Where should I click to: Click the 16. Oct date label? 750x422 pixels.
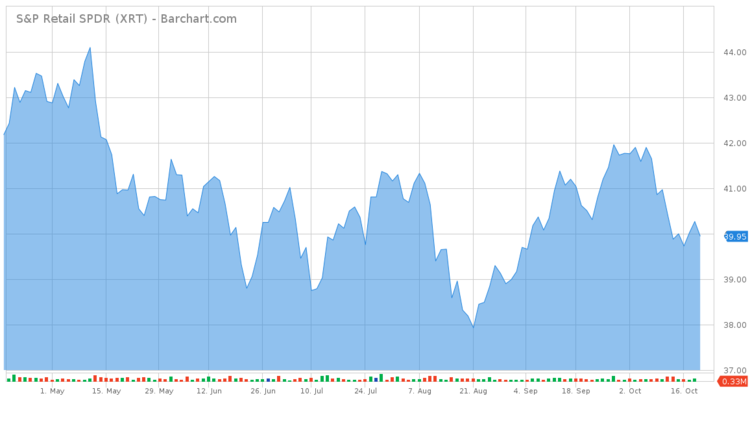684,391
